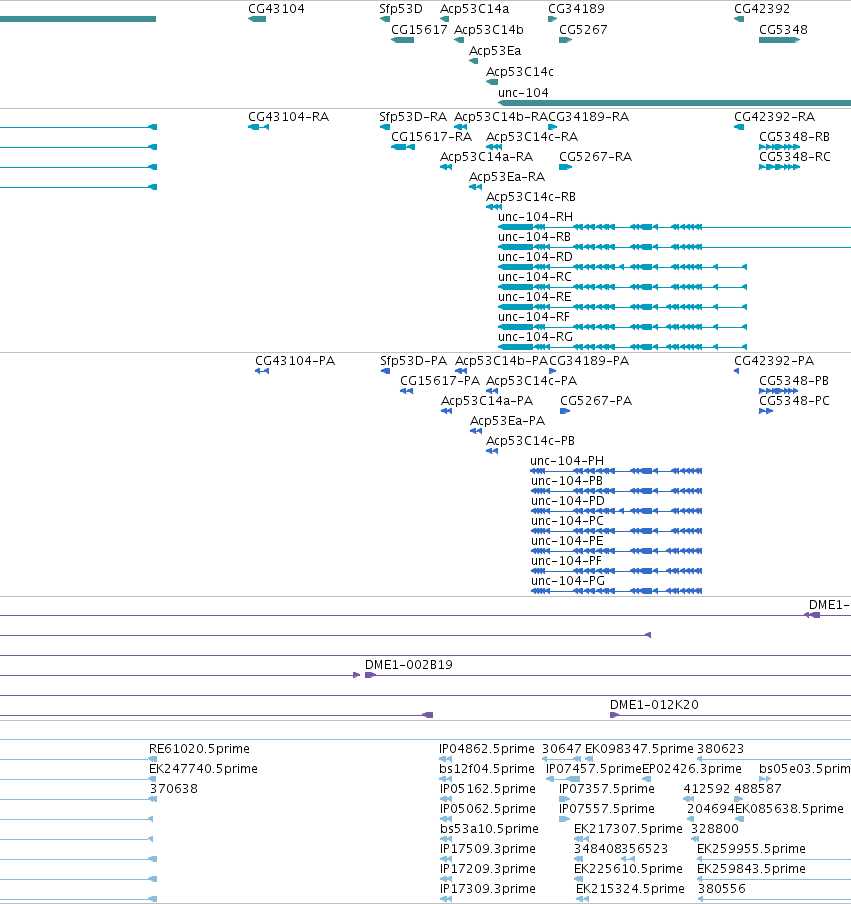Select the CG15617-RA transcript label
The height and width of the screenshot is (904, 851).
(x=431, y=137)
